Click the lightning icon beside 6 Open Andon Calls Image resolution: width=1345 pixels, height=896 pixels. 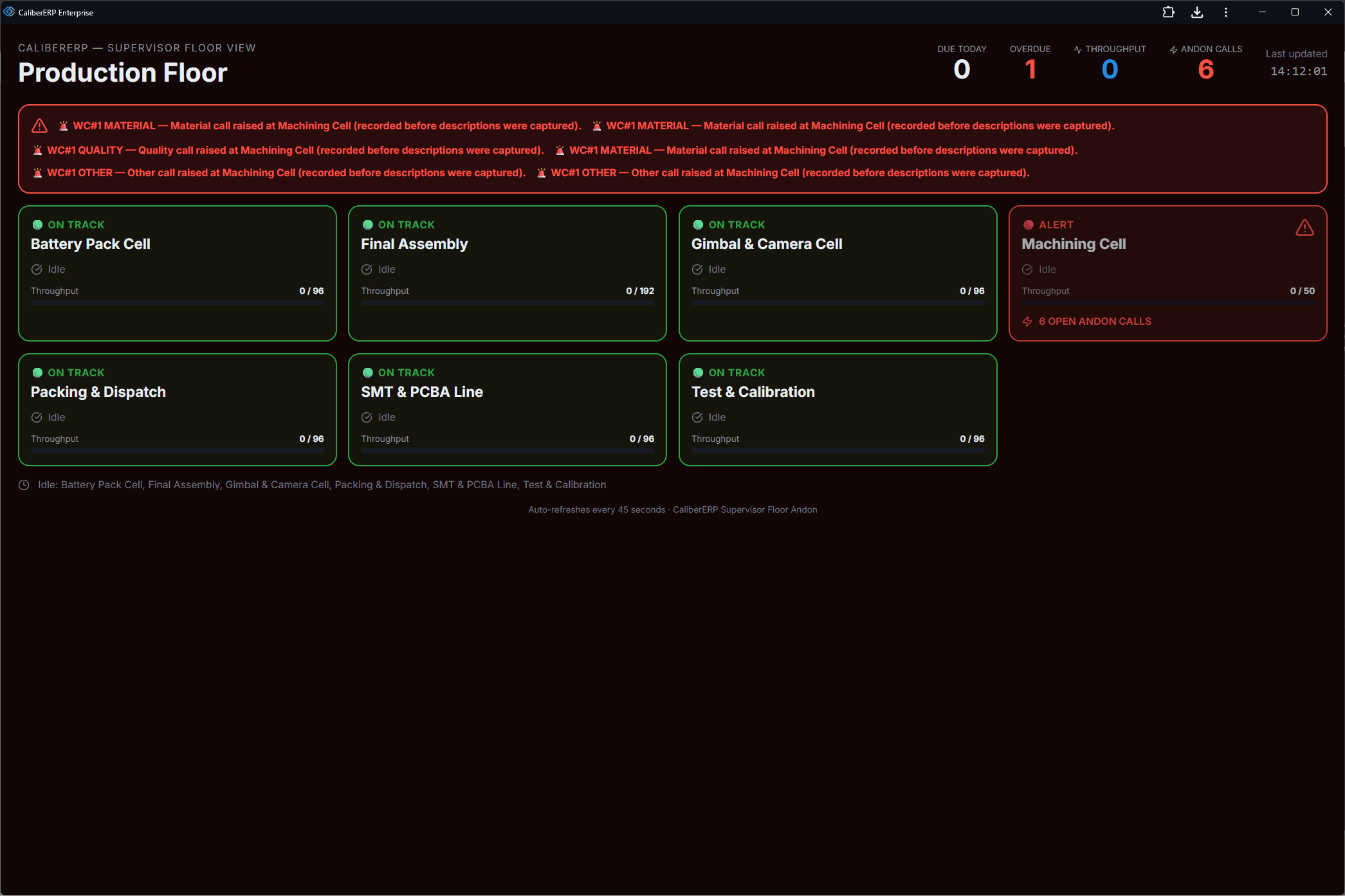pos(1027,322)
